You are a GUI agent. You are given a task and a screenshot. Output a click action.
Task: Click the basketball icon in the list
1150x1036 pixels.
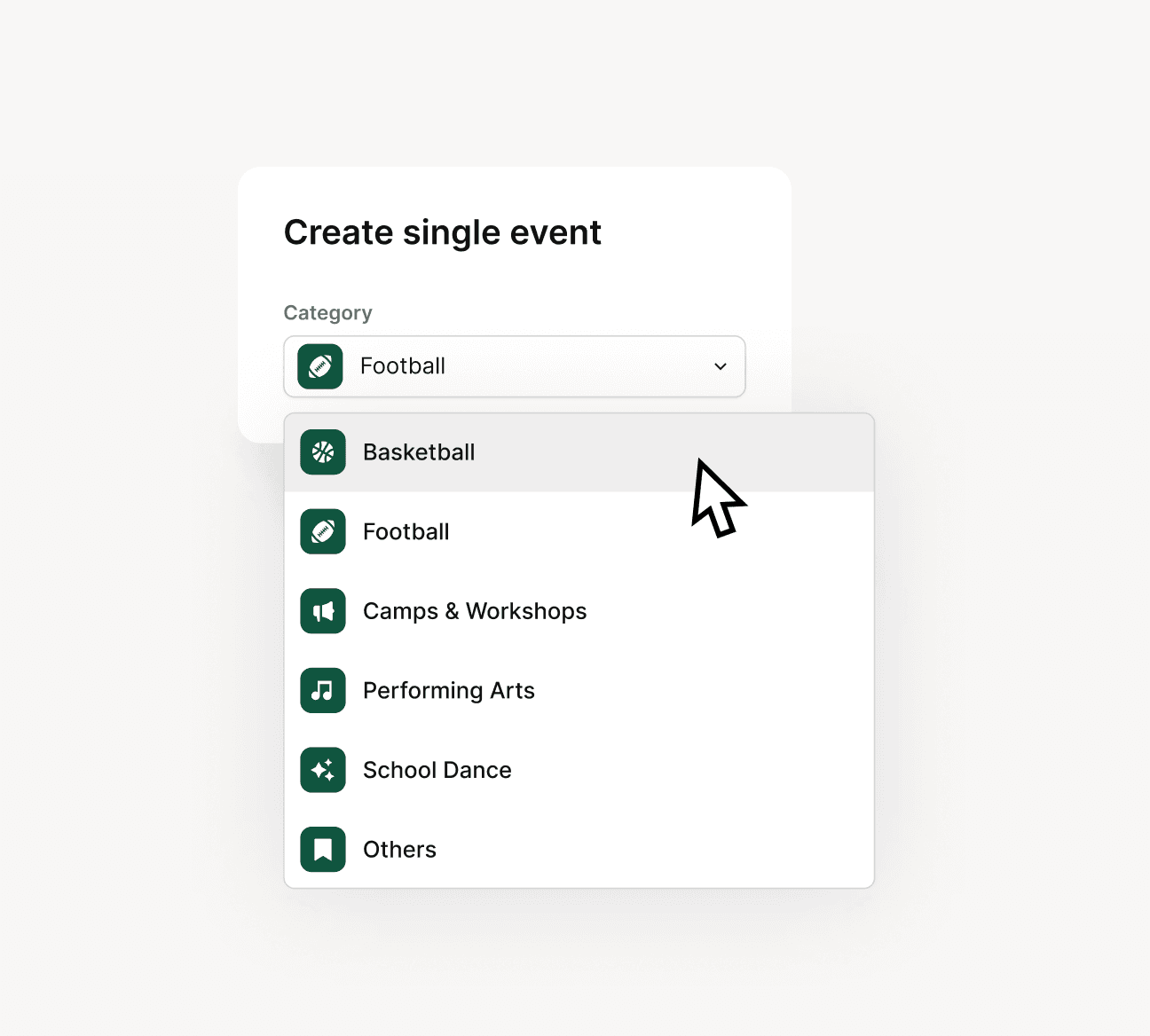[x=323, y=452]
